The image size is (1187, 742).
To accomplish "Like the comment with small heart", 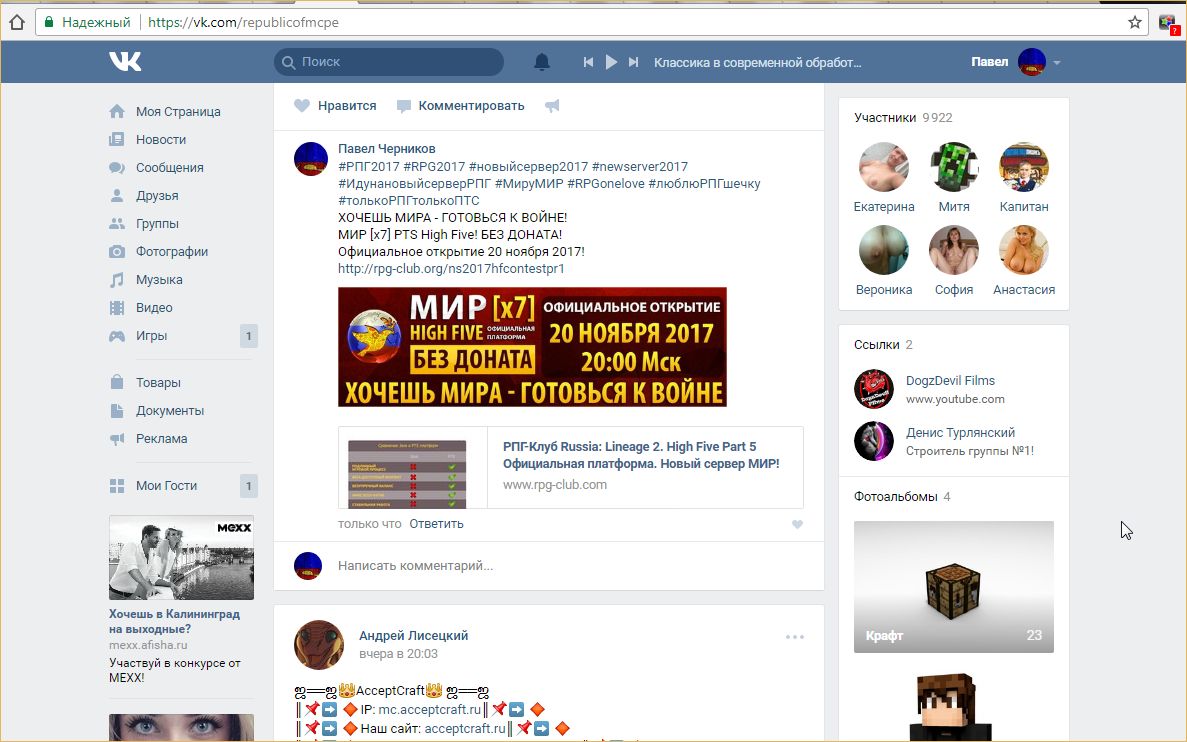I will [x=797, y=524].
